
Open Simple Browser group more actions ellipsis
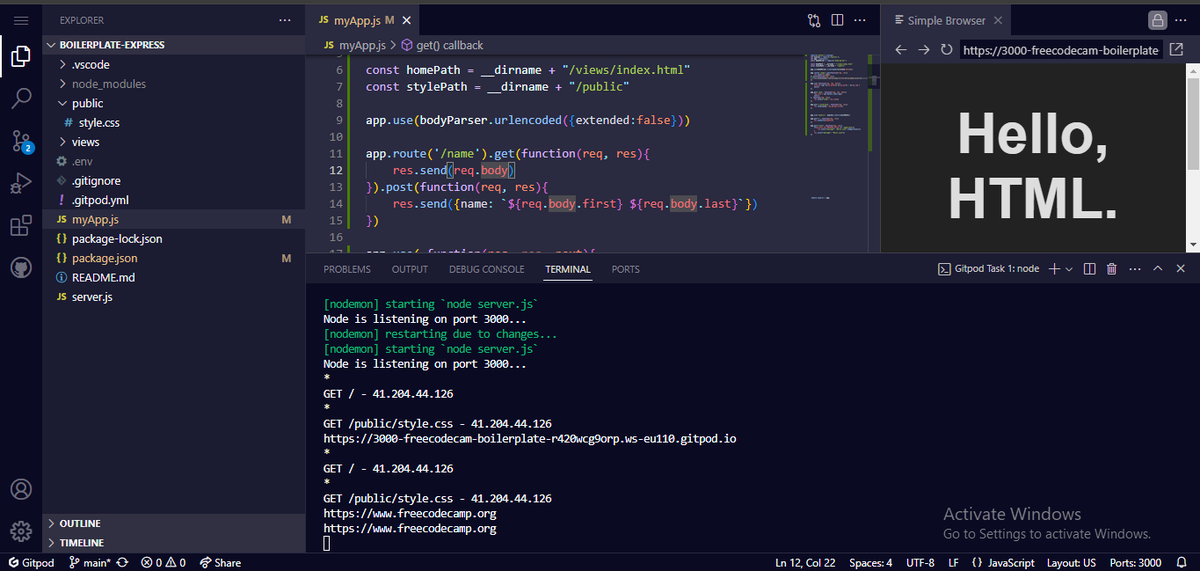(x=1182, y=20)
